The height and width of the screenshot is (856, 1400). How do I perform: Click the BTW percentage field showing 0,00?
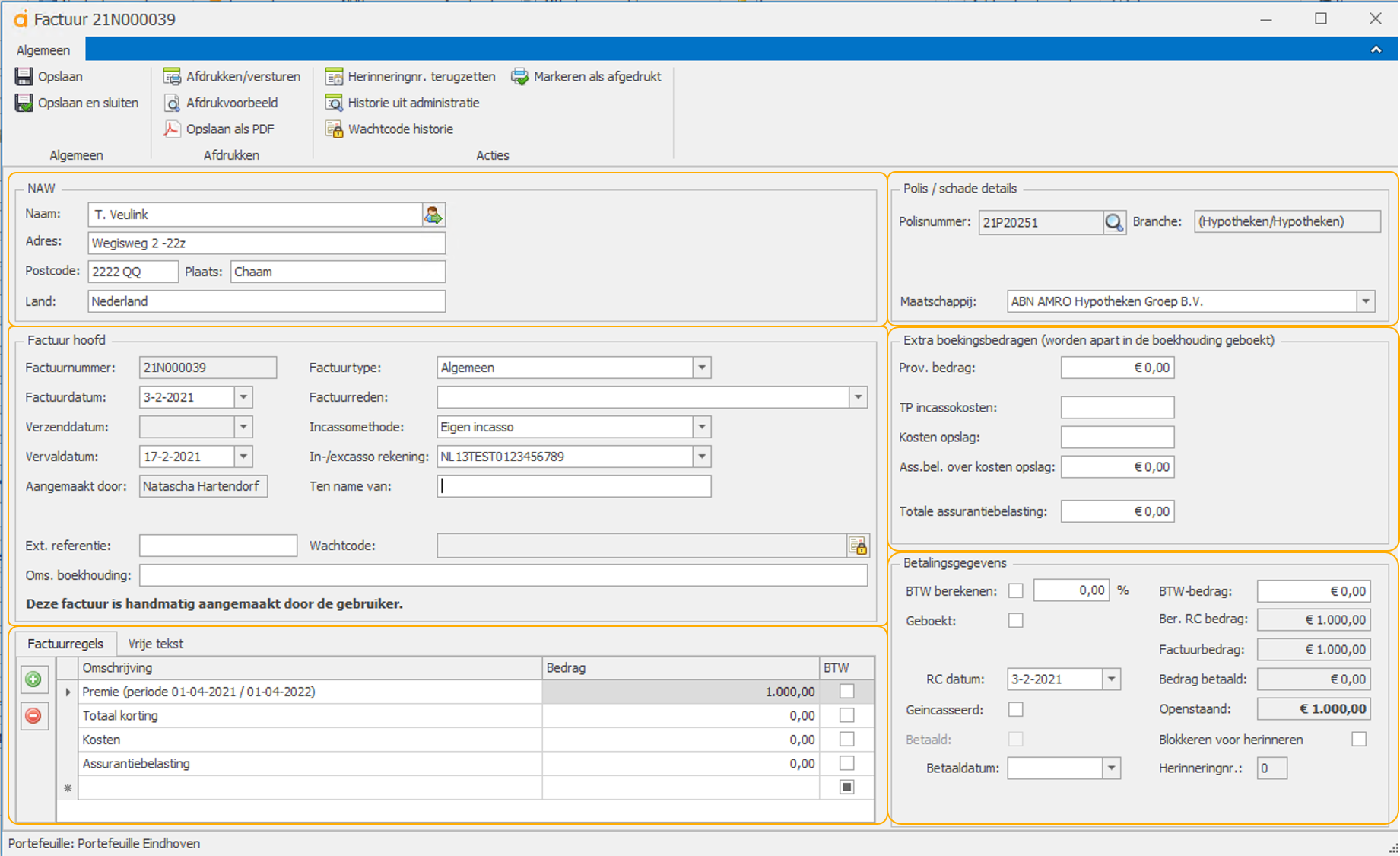pyautogui.click(x=1071, y=590)
